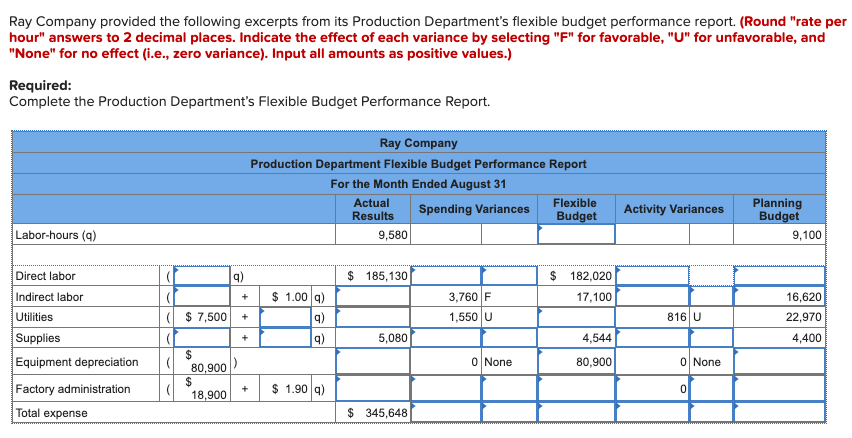This screenshot has width=852, height=438.
Task: Click the Direct labor rate per hour formula field
Action: [x=202, y=276]
